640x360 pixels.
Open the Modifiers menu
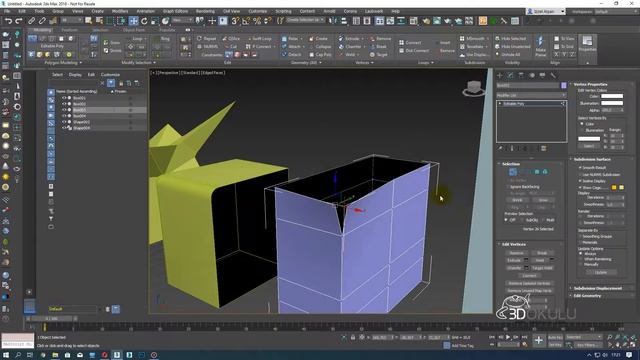click(120, 11)
